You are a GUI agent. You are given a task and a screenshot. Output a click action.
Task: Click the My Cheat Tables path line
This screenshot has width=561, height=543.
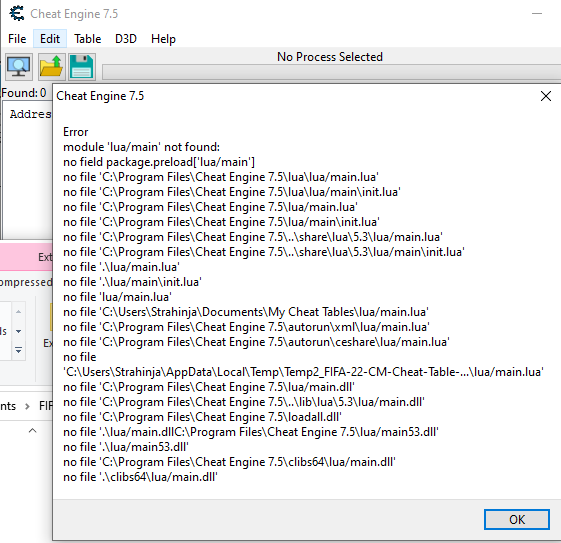(x=246, y=312)
